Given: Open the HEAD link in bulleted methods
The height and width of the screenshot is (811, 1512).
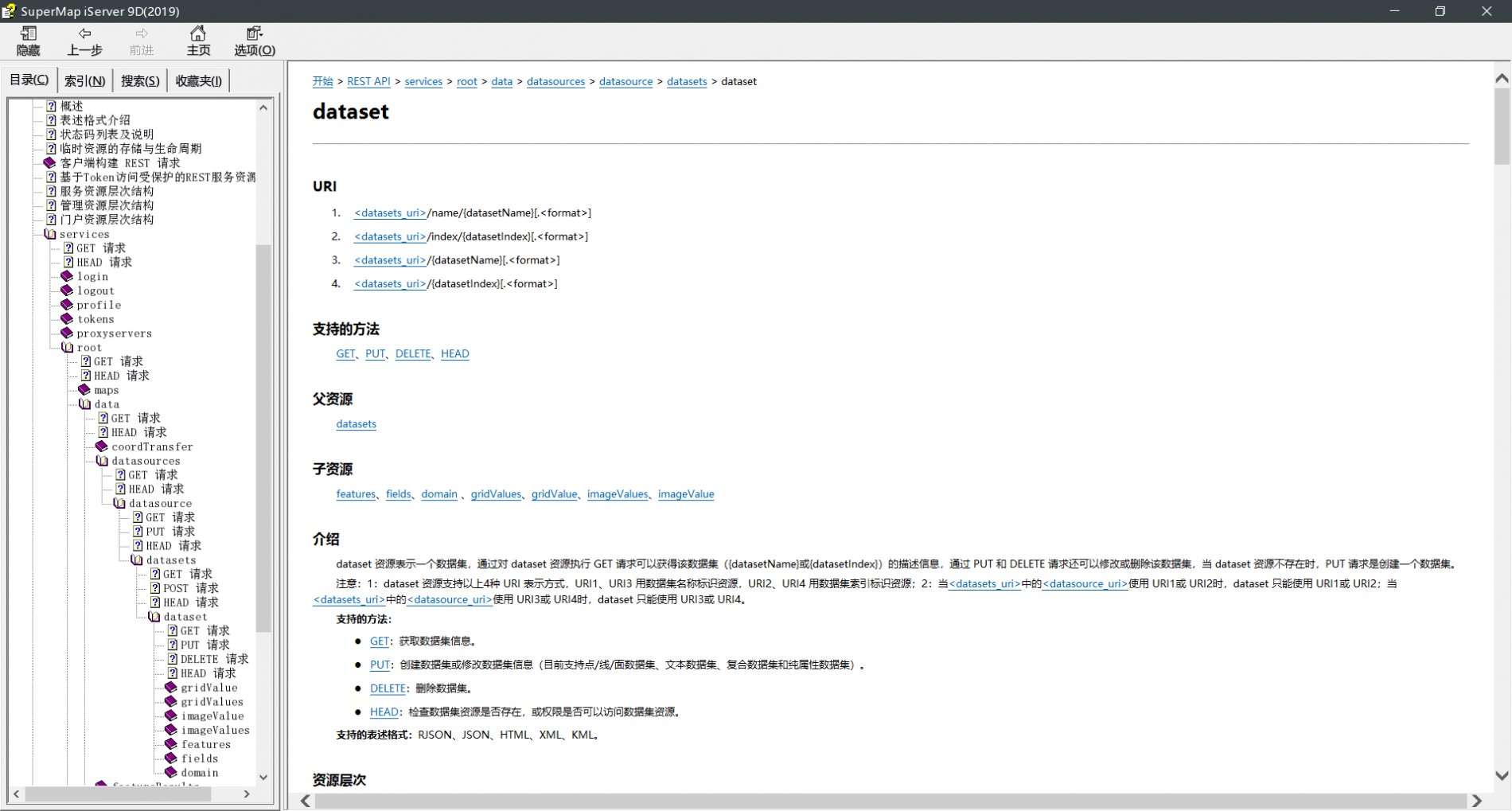Looking at the screenshot, I should pyautogui.click(x=384, y=712).
